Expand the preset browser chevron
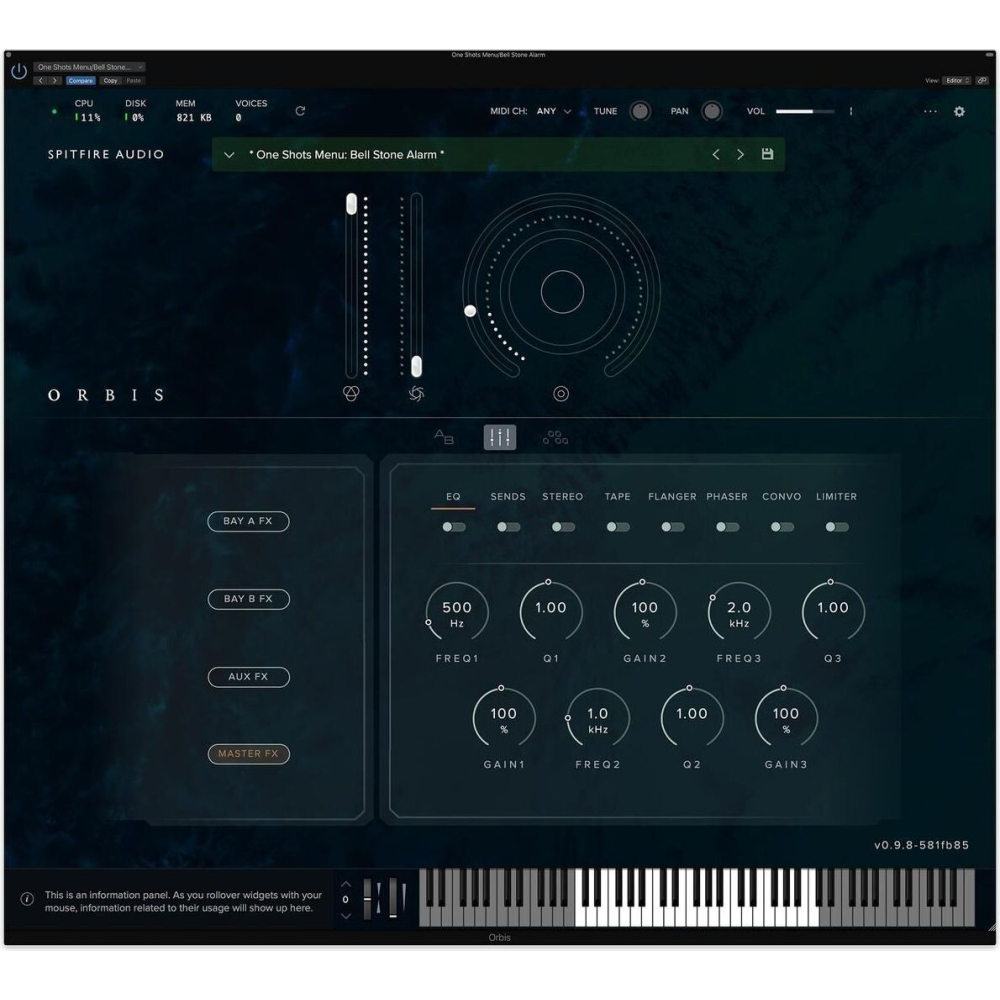The image size is (1000, 1000). tap(229, 155)
